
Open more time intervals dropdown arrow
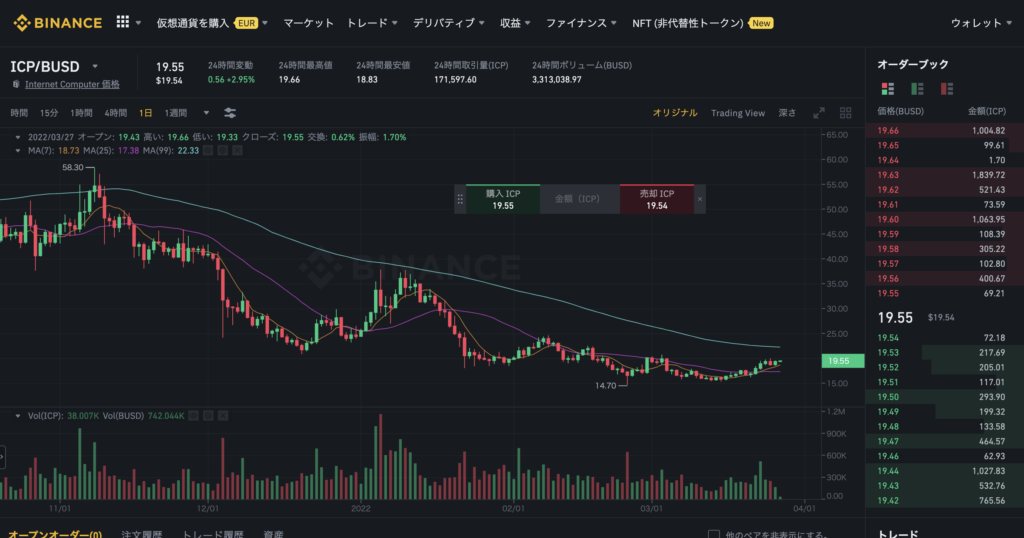pyautogui.click(x=206, y=113)
